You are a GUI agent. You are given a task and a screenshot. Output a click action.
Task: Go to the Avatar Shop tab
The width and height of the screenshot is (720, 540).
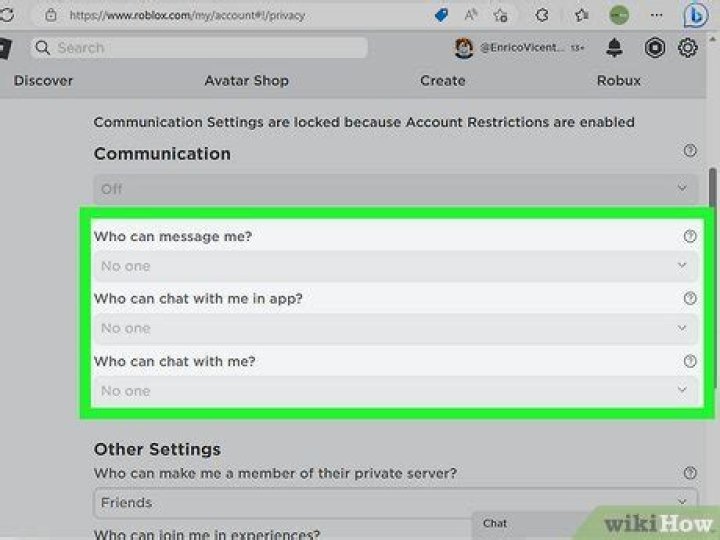246,80
